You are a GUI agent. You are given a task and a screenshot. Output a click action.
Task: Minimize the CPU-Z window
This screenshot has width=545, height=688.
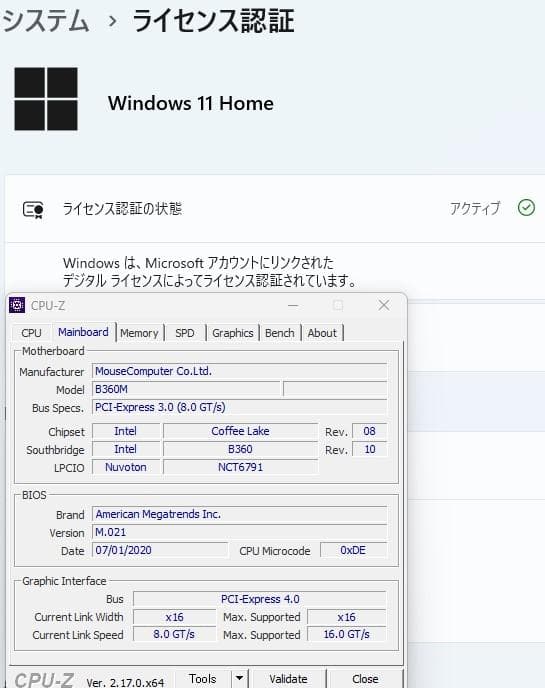point(293,305)
